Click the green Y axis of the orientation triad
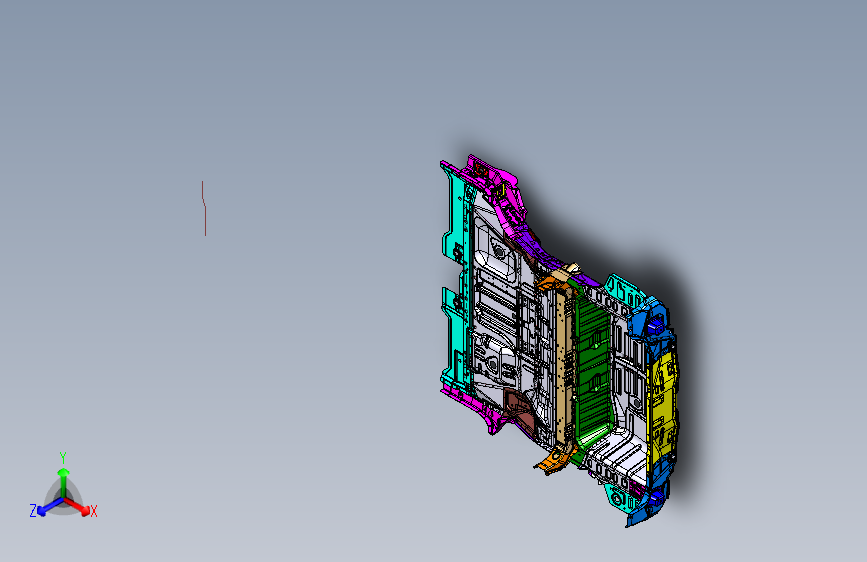 coord(64,483)
